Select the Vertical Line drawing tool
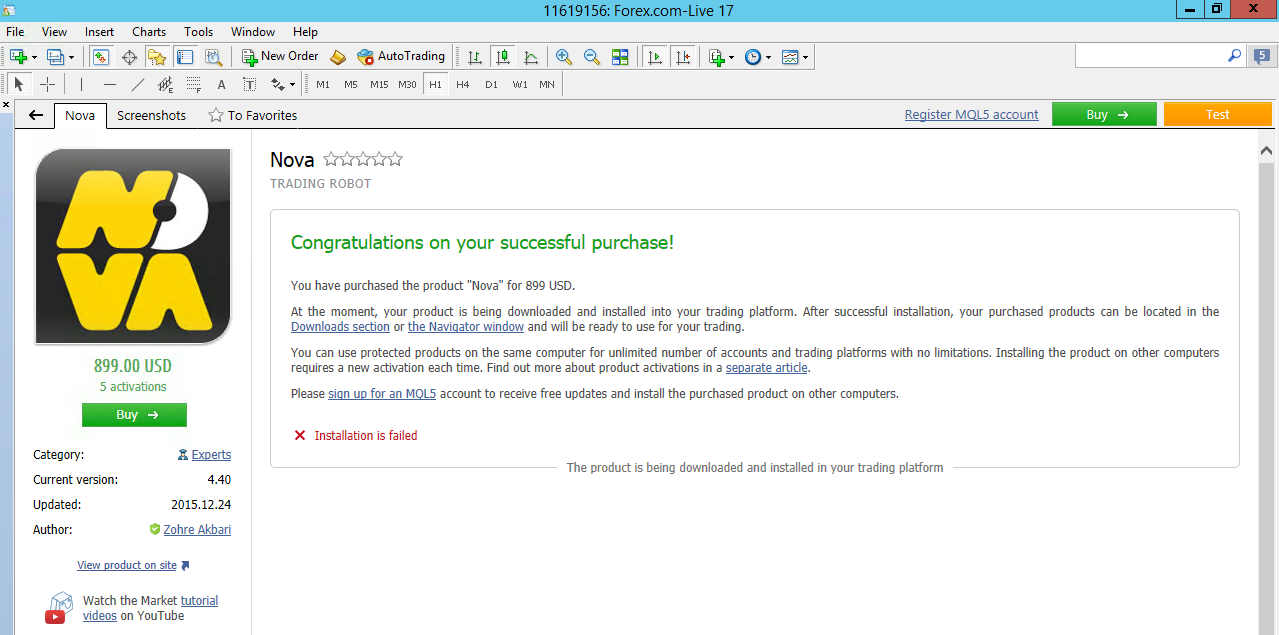1279x635 pixels. [82, 85]
